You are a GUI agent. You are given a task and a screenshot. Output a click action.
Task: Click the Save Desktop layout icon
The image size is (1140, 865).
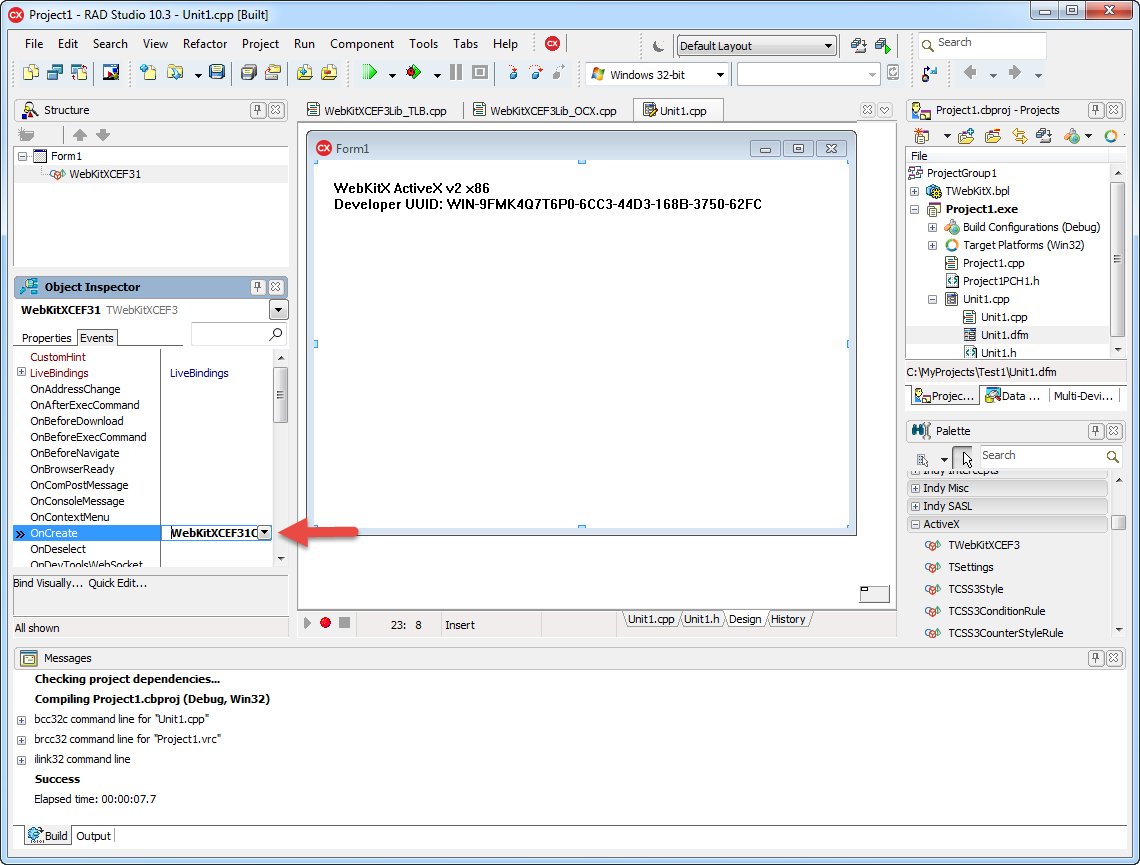click(x=859, y=45)
